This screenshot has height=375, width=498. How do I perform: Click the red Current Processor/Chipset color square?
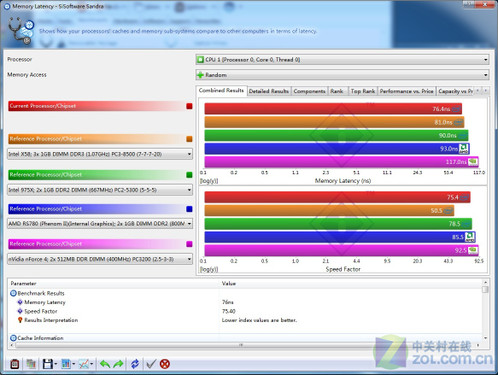[189, 106]
